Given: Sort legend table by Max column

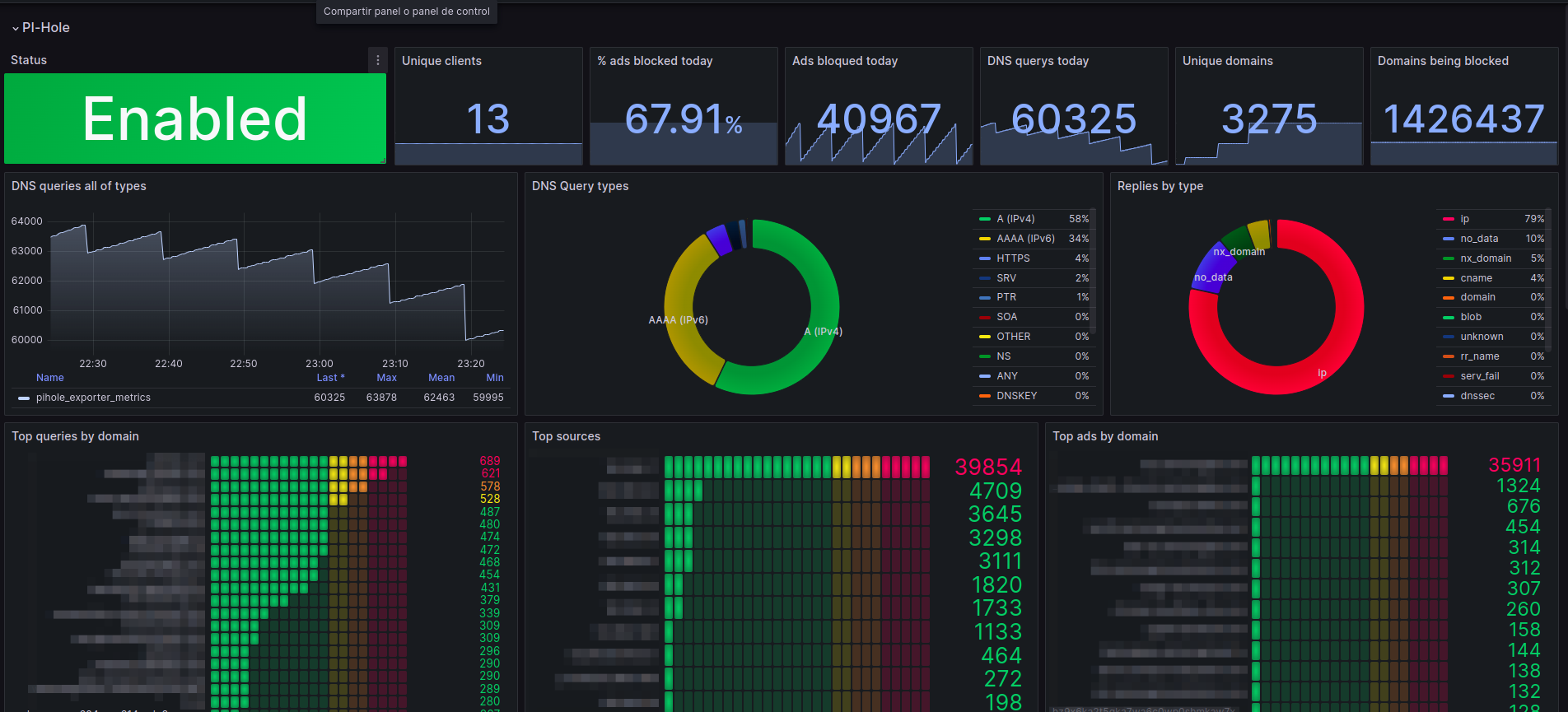Looking at the screenshot, I should pyautogui.click(x=386, y=378).
